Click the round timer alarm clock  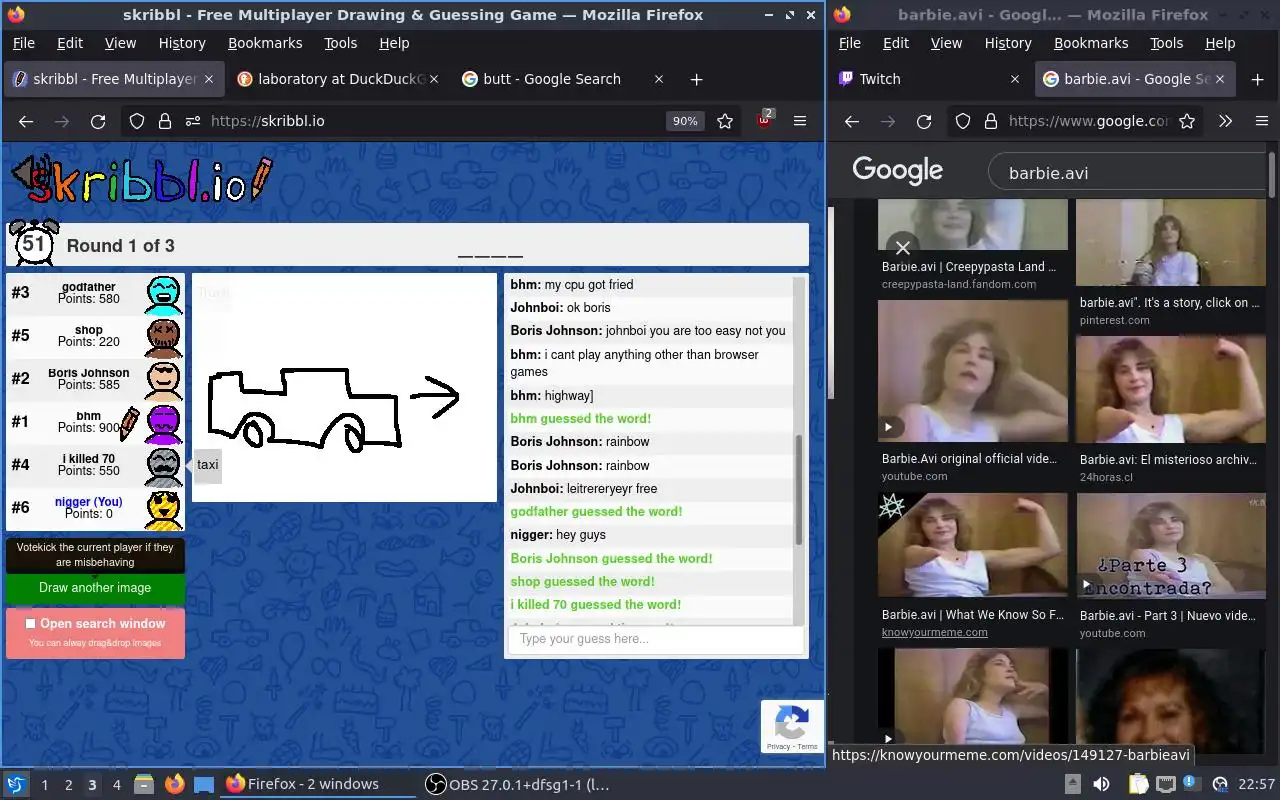click(34, 243)
